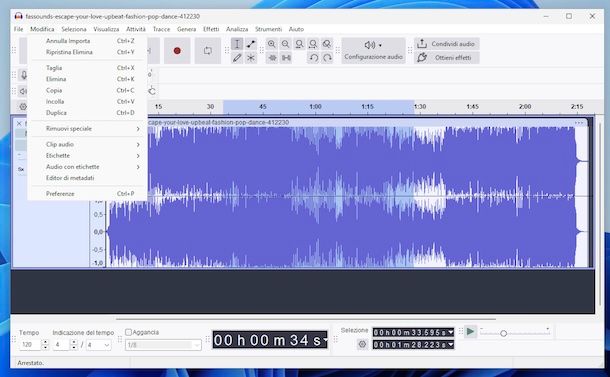Open the selection toolbar gear settings
The width and height of the screenshot is (610, 377).
tap(362, 344)
